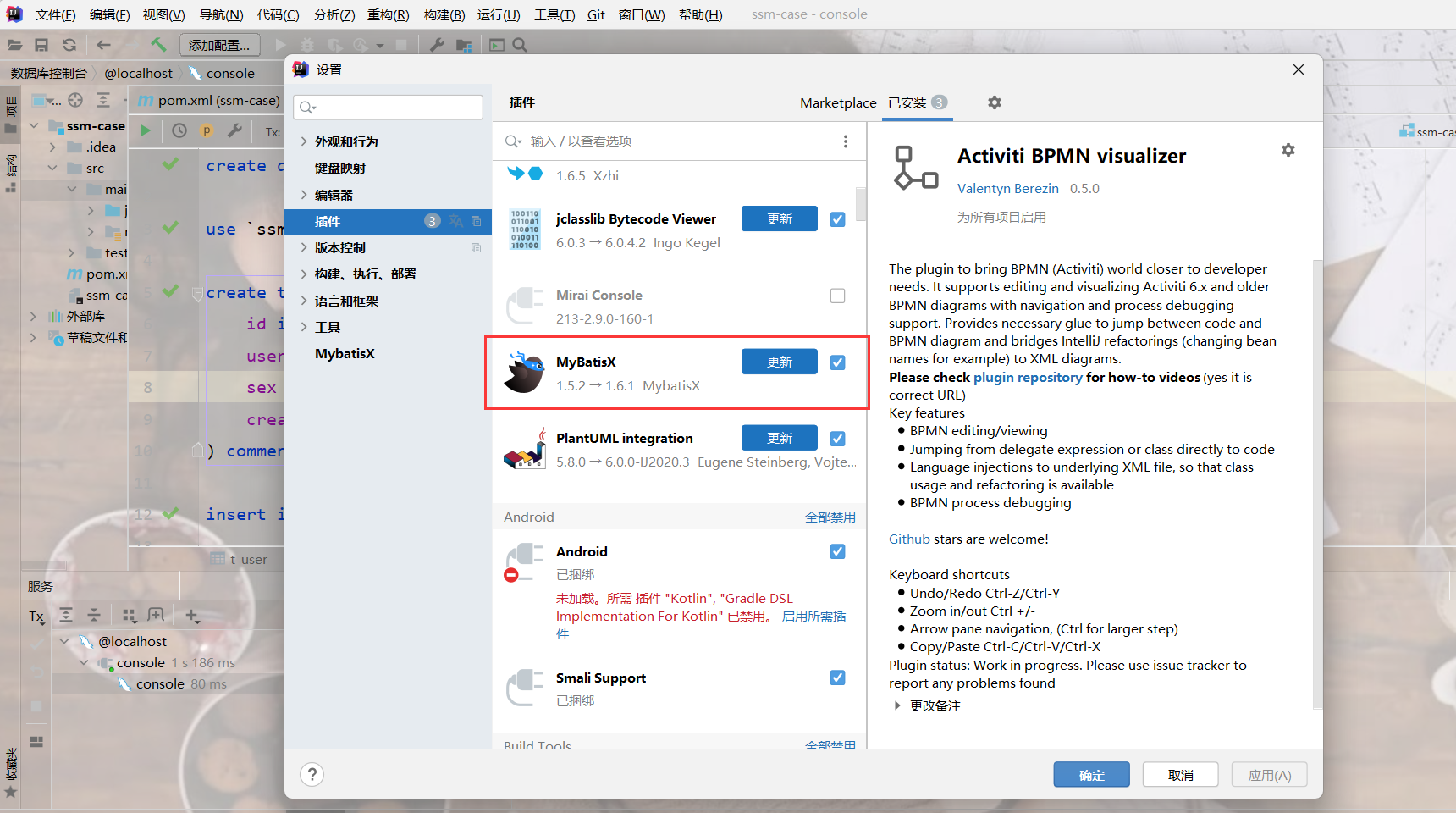Expand the 工具 settings category
1456x813 pixels.
click(x=304, y=327)
